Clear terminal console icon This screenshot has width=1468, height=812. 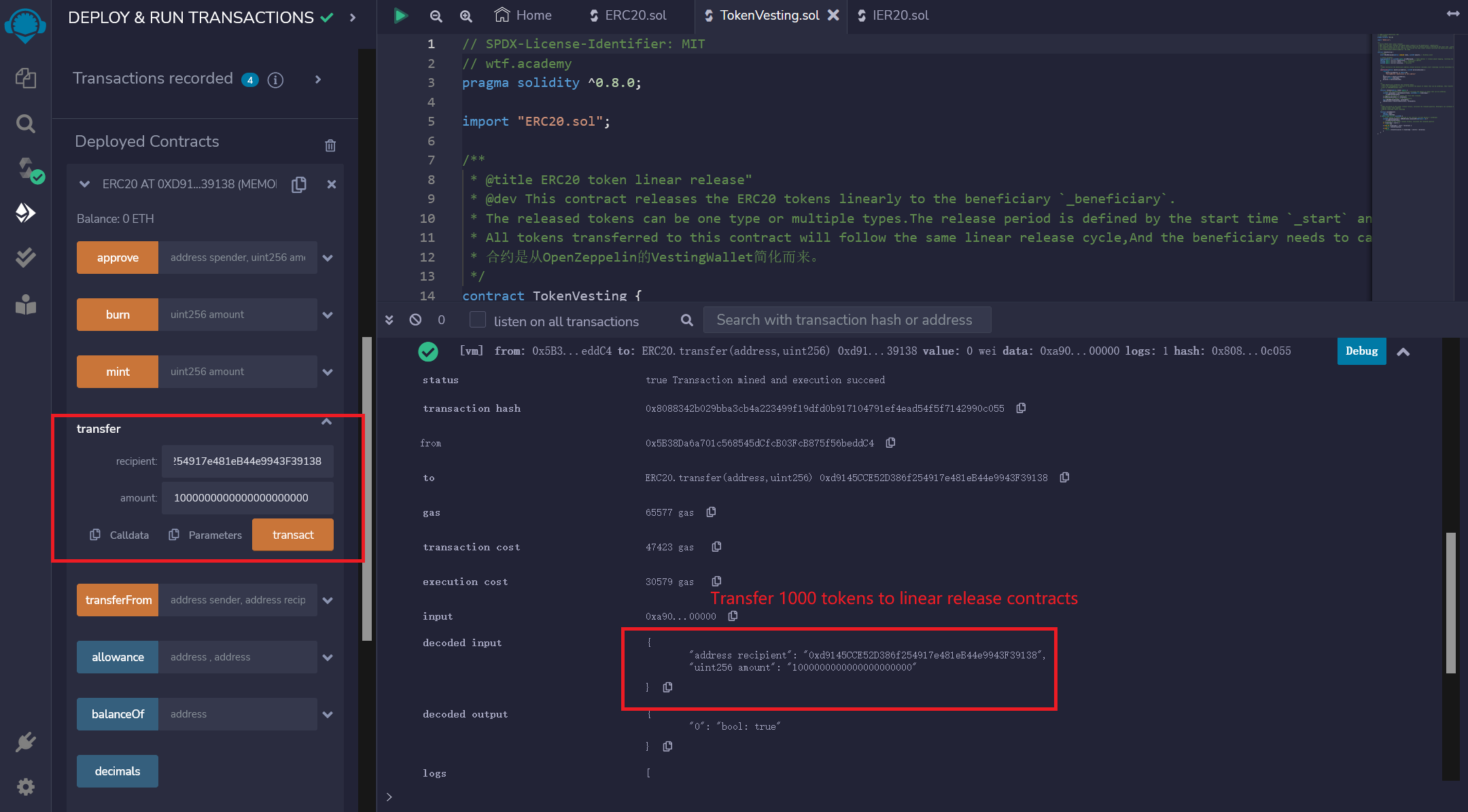point(415,319)
